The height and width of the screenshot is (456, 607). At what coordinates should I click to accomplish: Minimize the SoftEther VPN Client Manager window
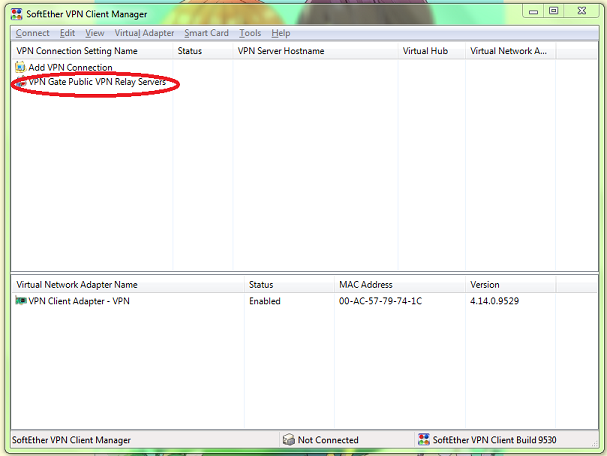[x=533, y=11]
